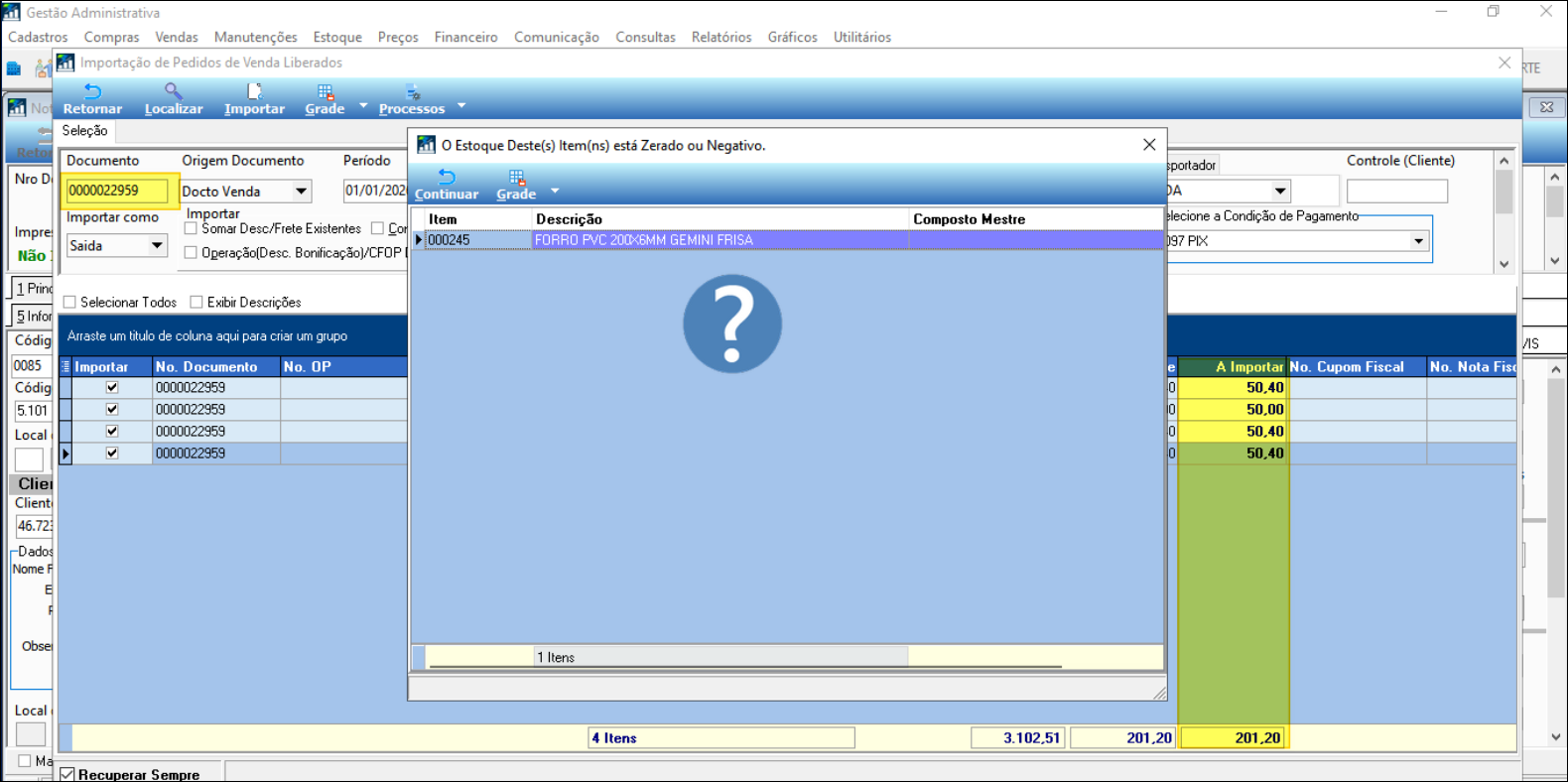Open the Utilitários menu
Viewport: 1568px width, 782px height.
point(862,37)
